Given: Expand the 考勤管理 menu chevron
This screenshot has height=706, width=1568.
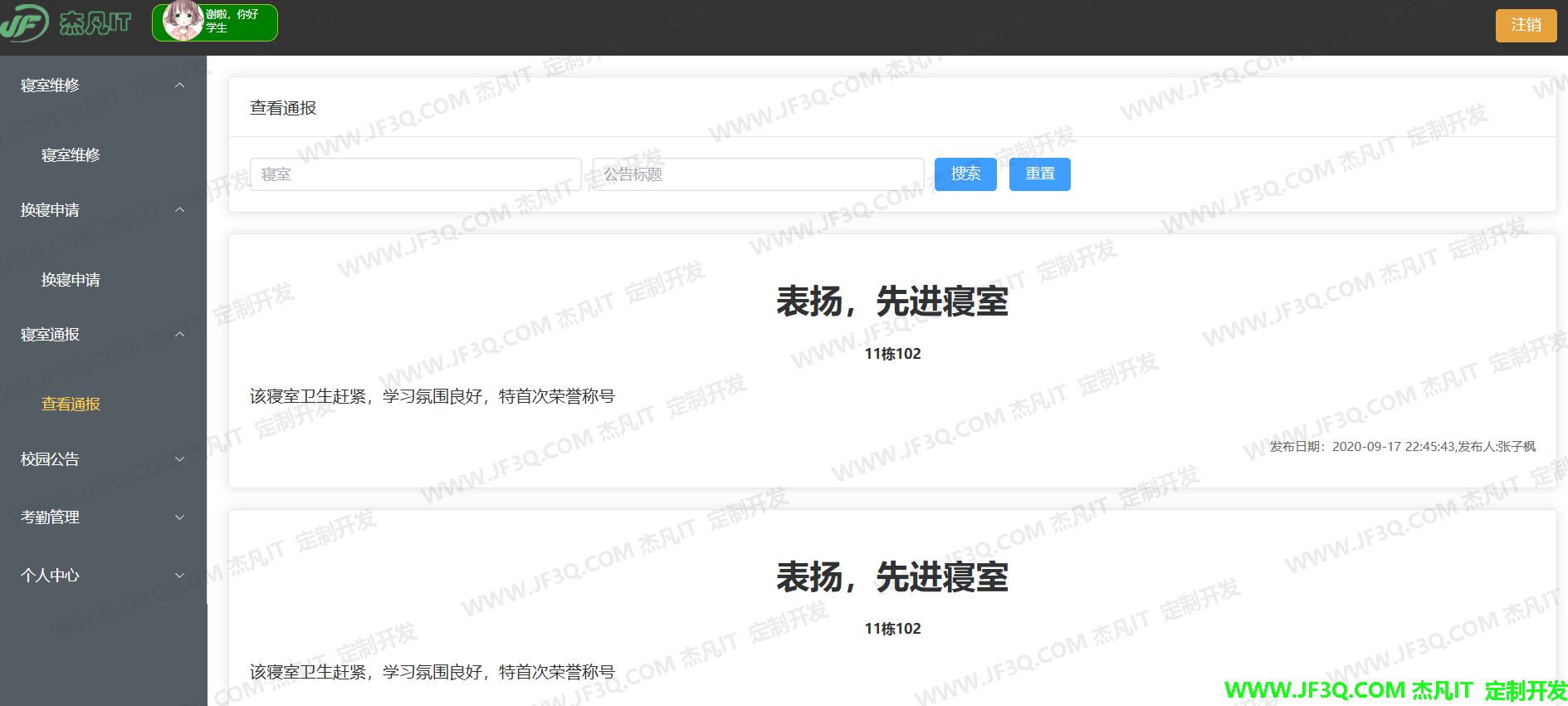Looking at the screenshot, I should click(x=179, y=517).
